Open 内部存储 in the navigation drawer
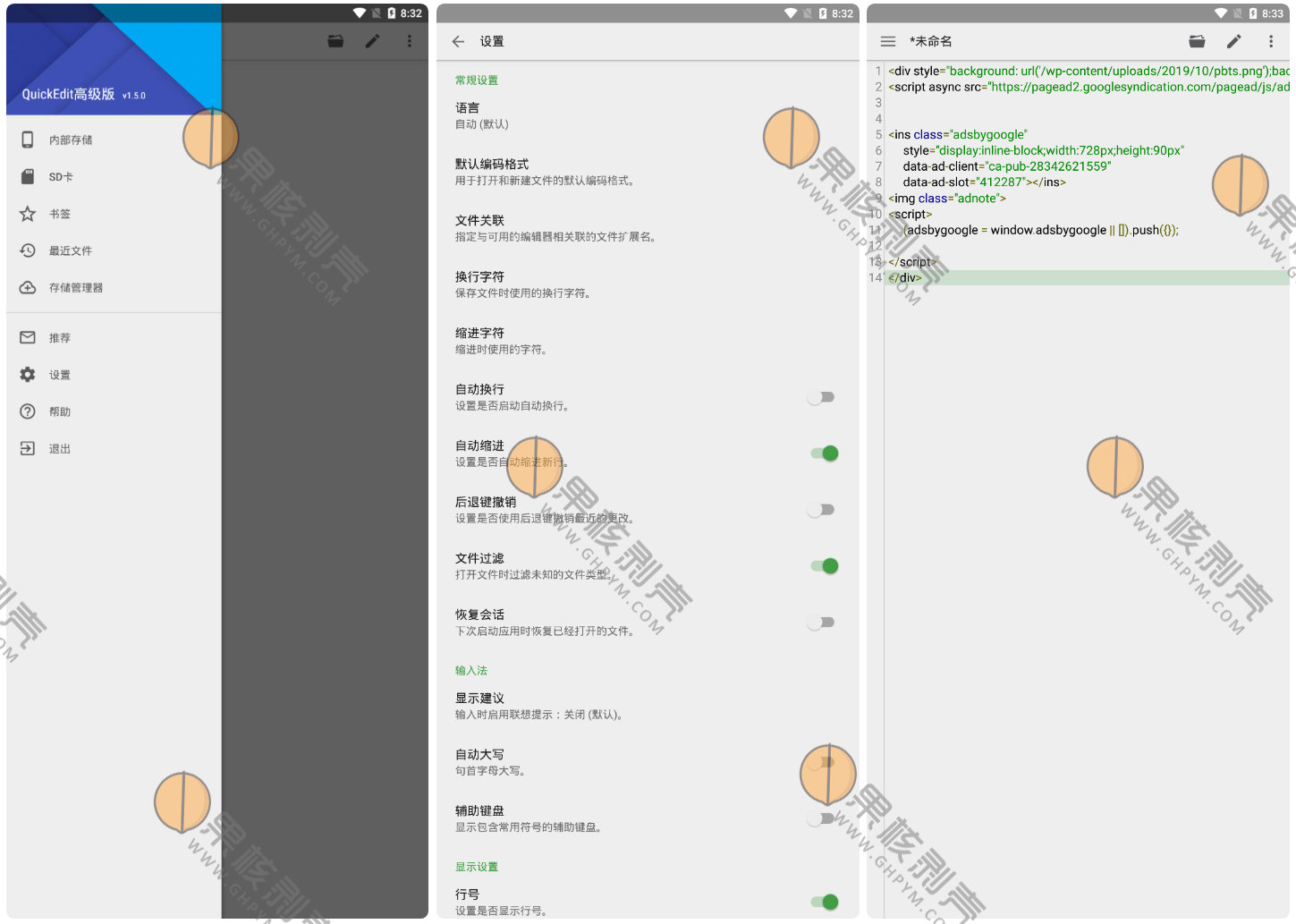 tap(114, 140)
